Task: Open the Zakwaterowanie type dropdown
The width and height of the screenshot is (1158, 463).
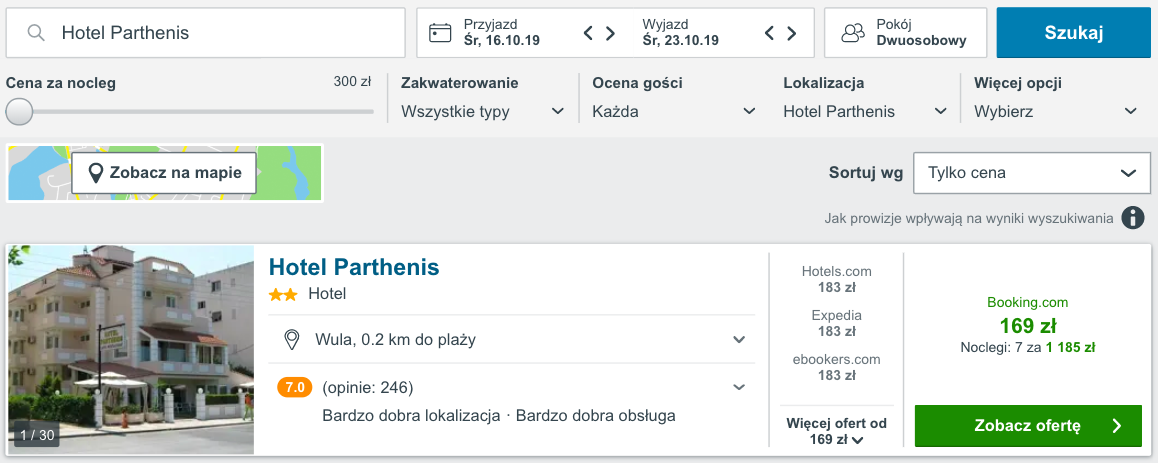Action: point(483,111)
